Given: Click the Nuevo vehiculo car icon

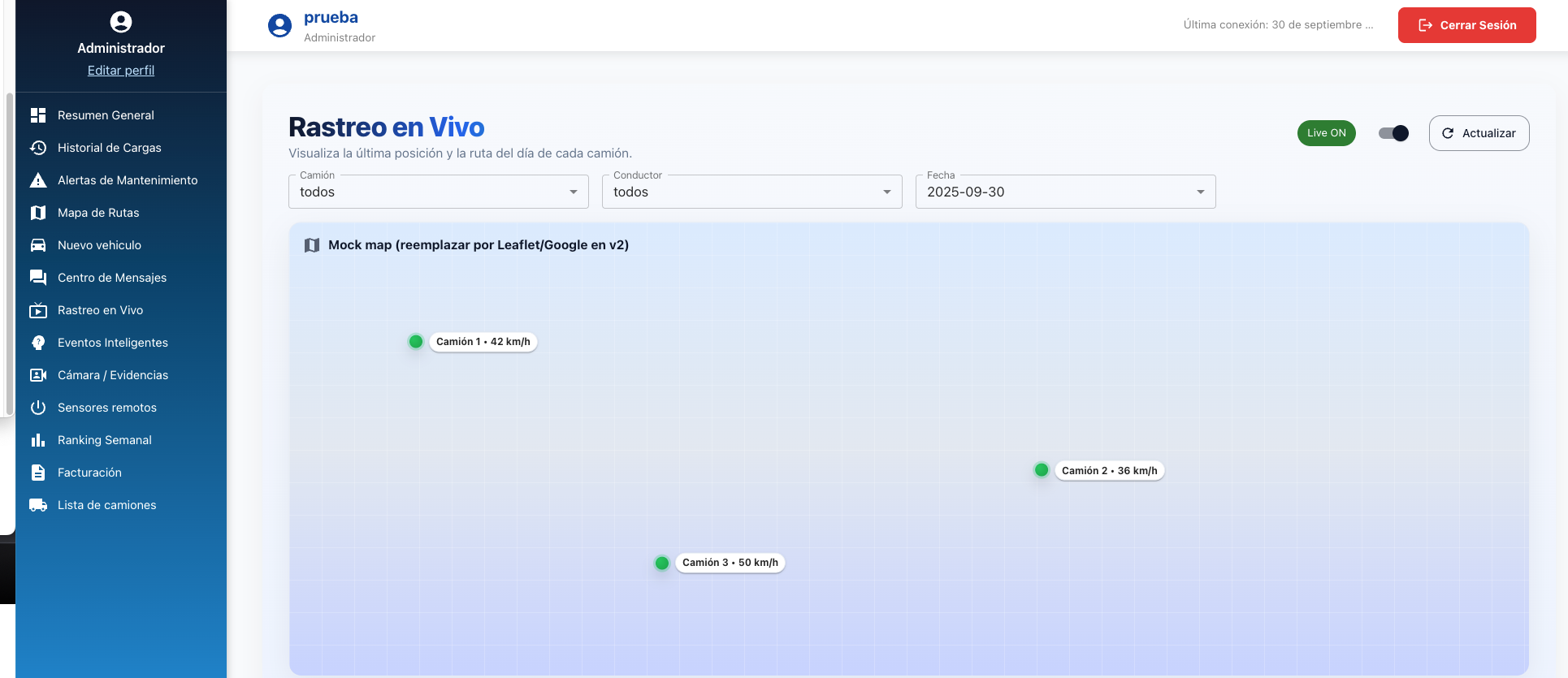Looking at the screenshot, I should point(38,245).
